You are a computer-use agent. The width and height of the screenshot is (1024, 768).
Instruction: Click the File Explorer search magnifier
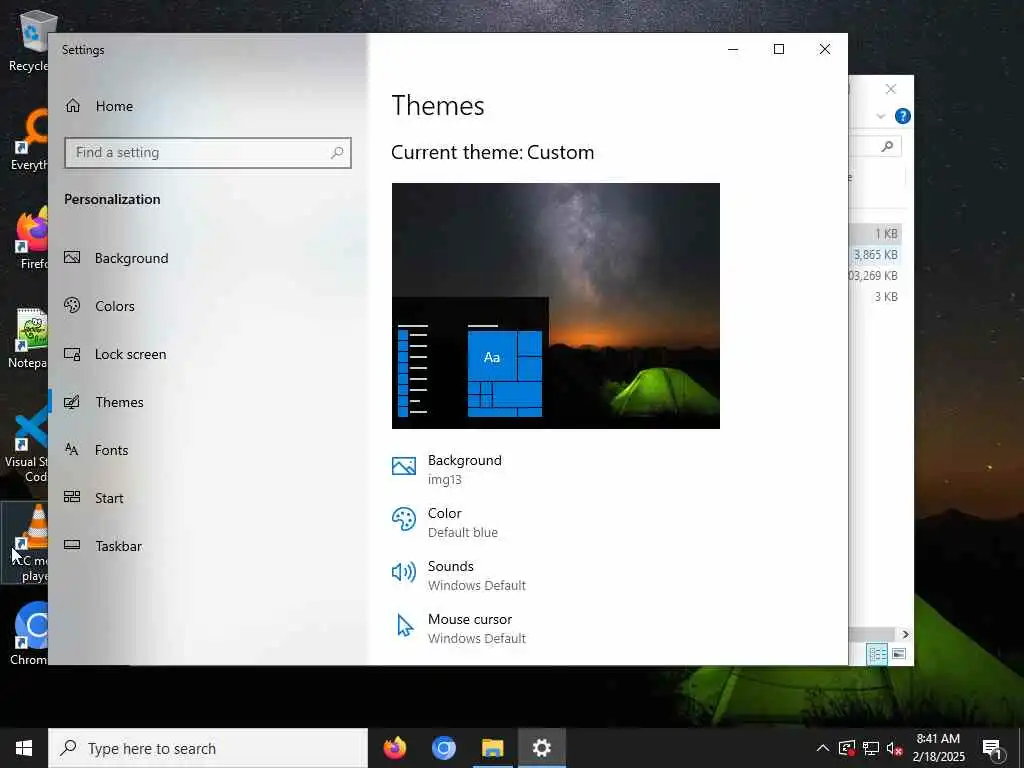click(887, 146)
